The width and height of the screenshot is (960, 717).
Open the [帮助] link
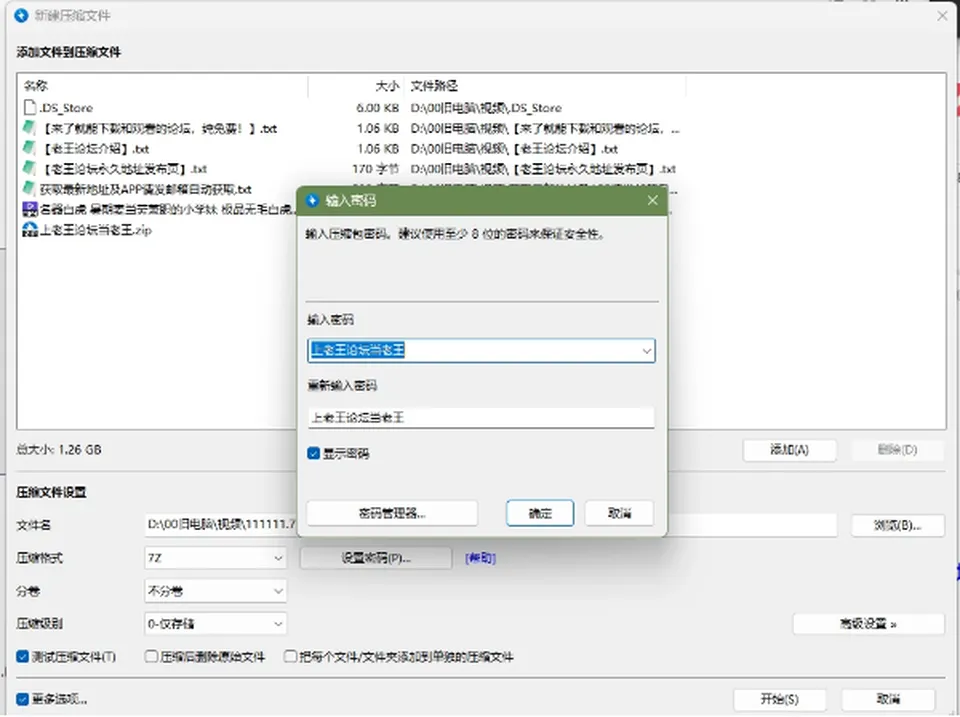(480, 558)
